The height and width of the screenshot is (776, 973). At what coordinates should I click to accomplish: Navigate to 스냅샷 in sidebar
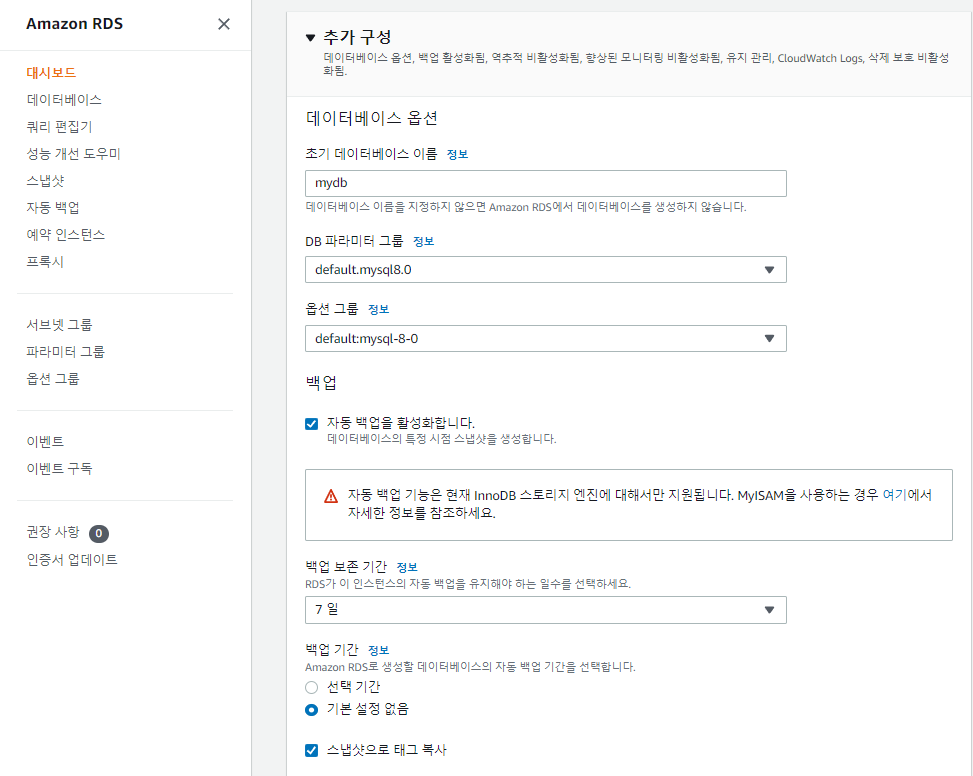click(45, 181)
